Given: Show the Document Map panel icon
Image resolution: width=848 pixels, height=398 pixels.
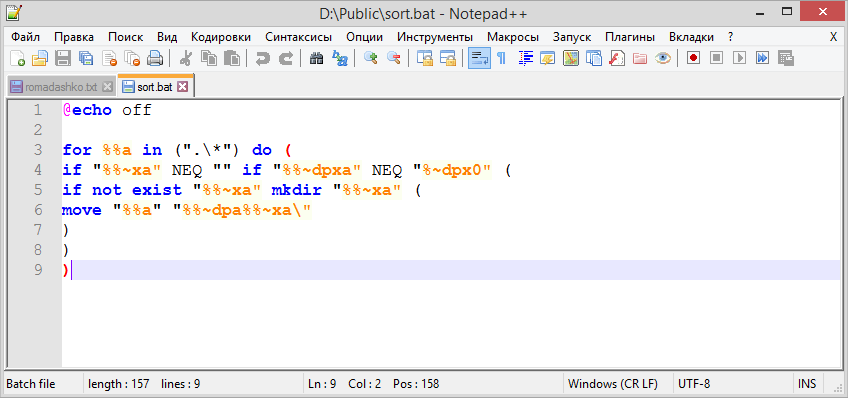Looking at the screenshot, I should 571,58.
